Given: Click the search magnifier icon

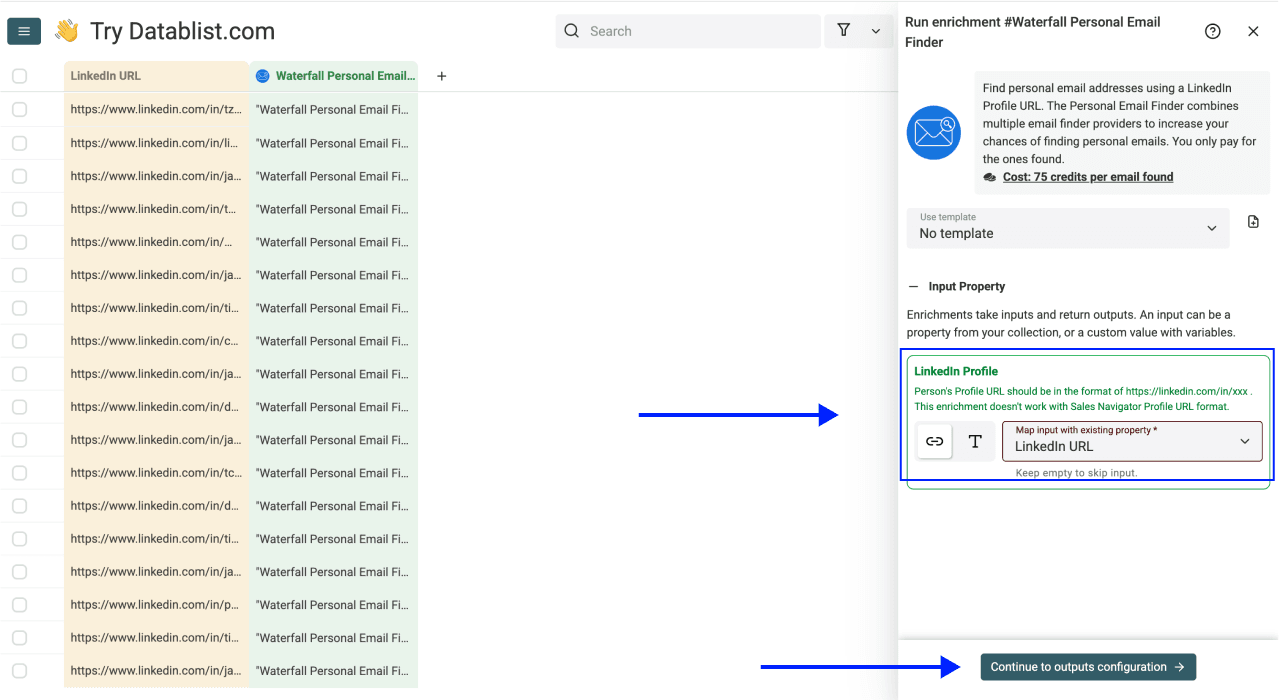Looking at the screenshot, I should (571, 31).
